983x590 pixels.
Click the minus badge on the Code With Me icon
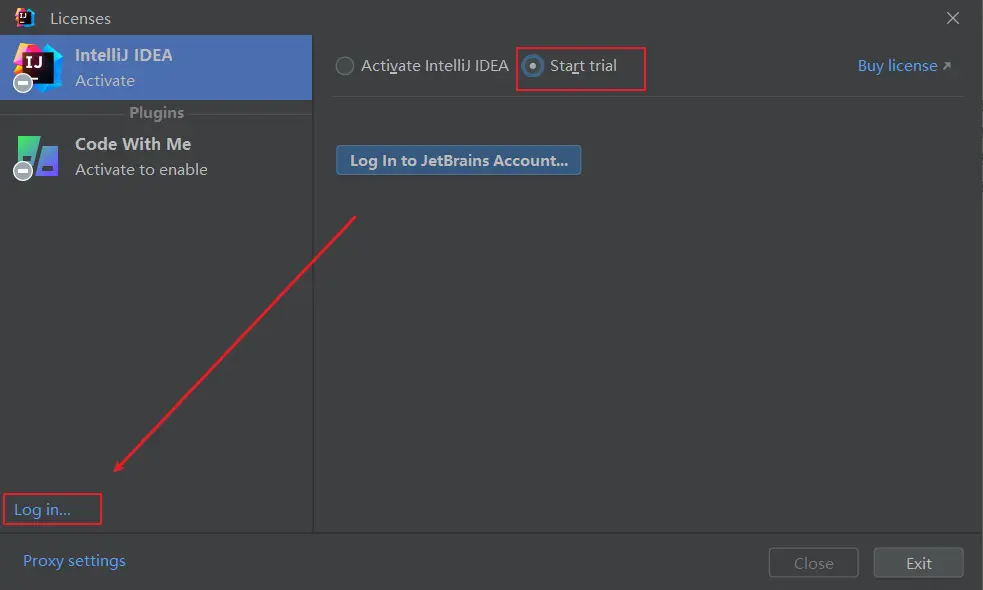[23, 171]
